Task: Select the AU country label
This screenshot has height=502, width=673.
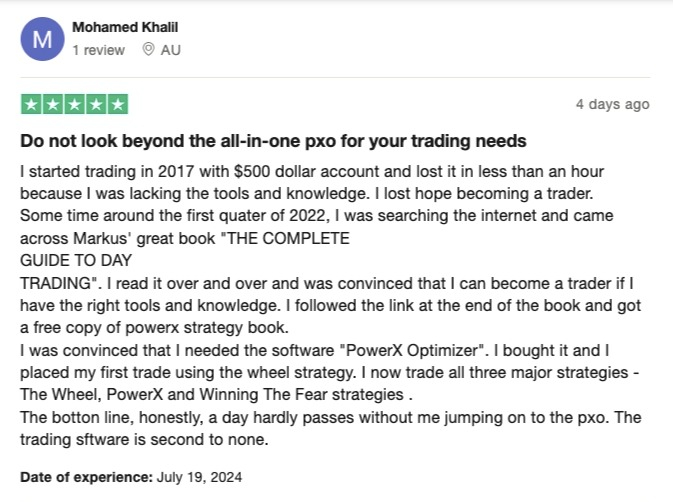Action: coord(170,50)
